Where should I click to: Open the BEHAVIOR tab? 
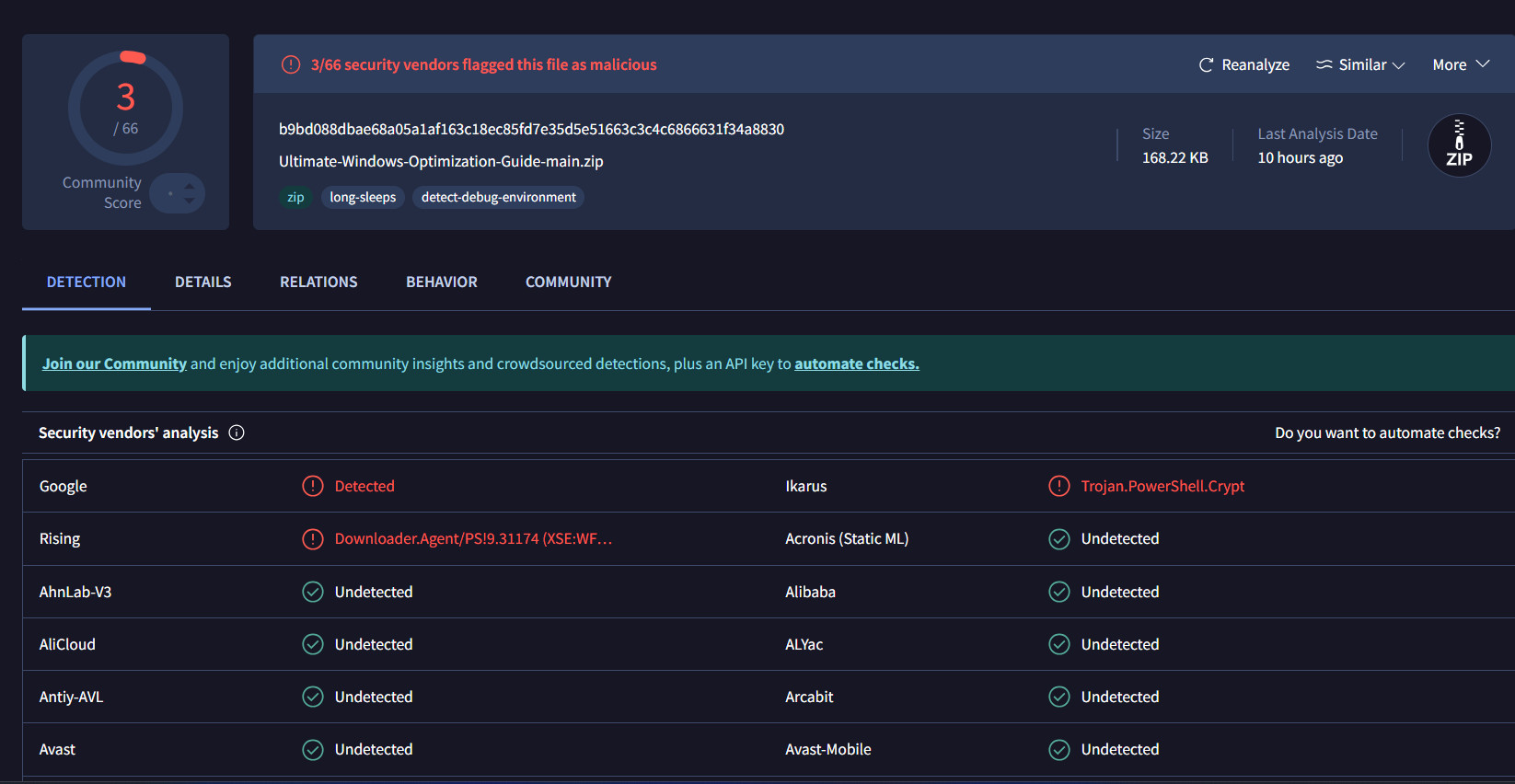pos(442,282)
